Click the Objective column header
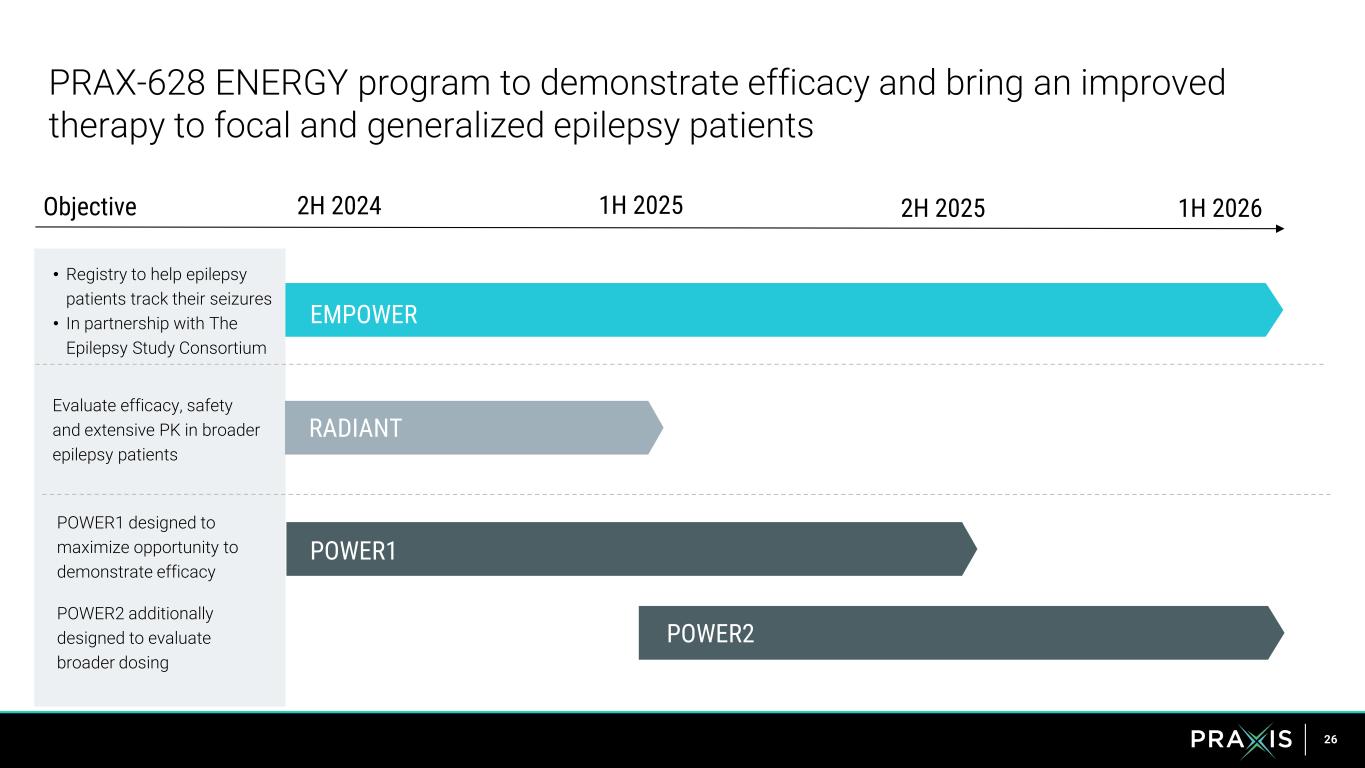Image resolution: width=1365 pixels, height=768 pixels. point(90,207)
